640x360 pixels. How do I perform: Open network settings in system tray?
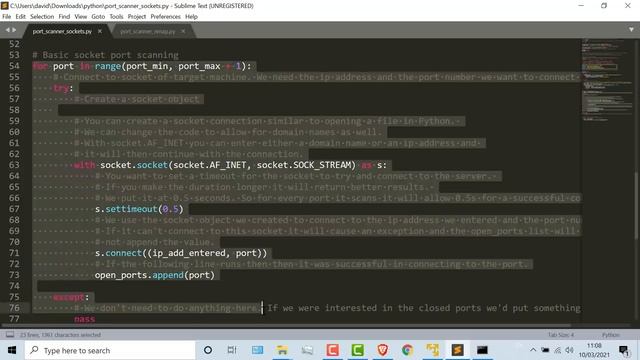[x=558, y=350]
